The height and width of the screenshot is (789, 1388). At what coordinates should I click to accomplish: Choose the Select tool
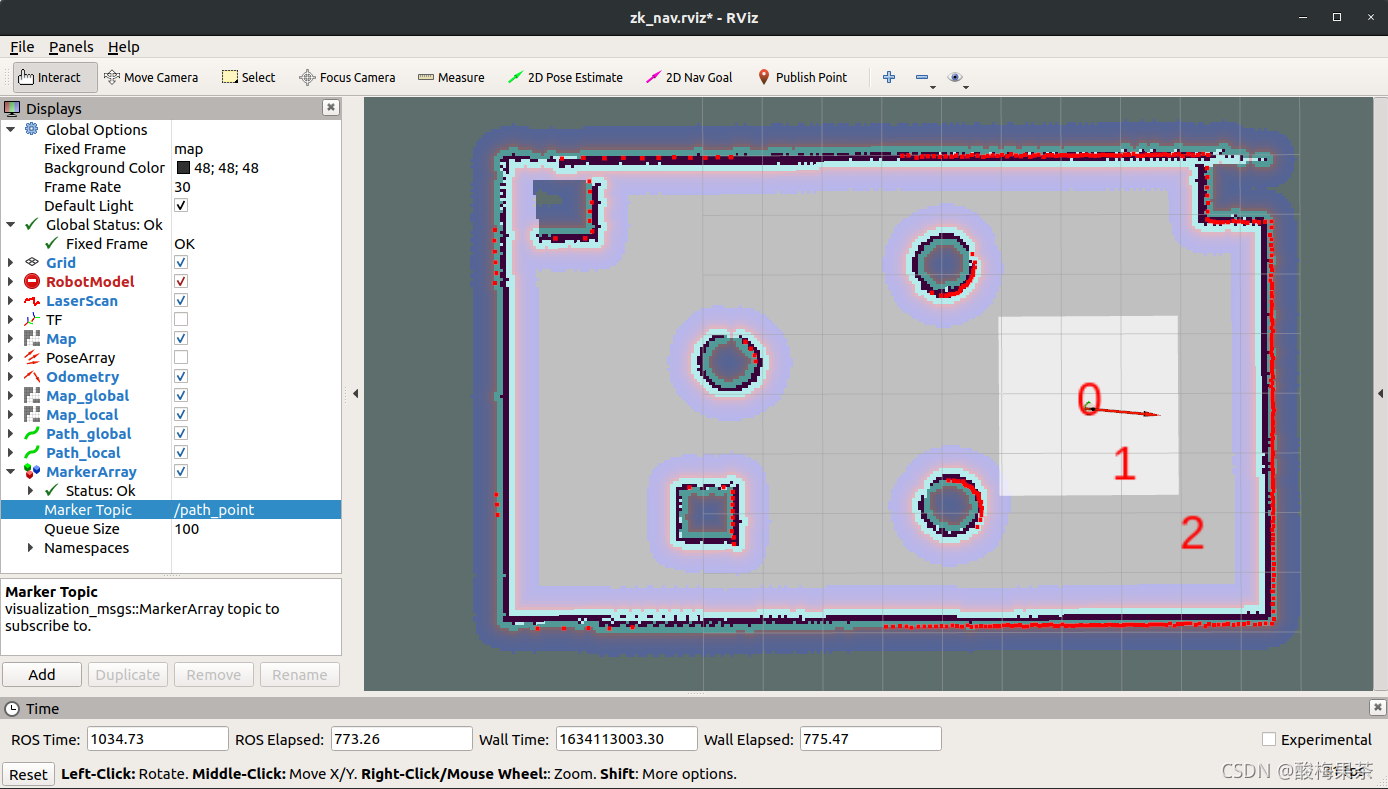(x=248, y=77)
